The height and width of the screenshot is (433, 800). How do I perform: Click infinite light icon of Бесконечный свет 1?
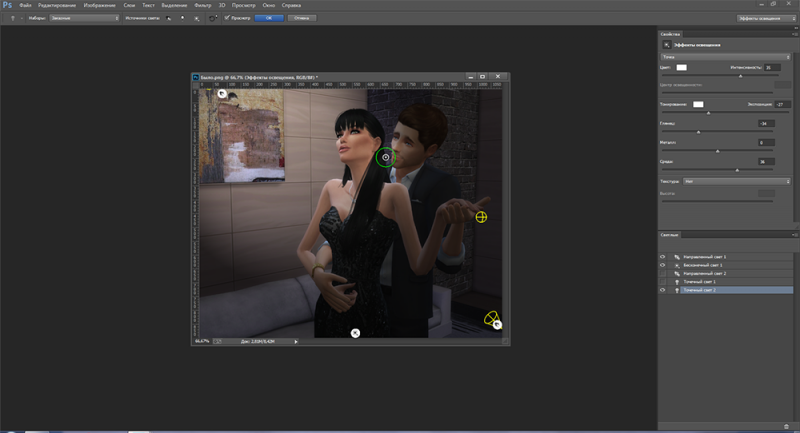pos(677,265)
